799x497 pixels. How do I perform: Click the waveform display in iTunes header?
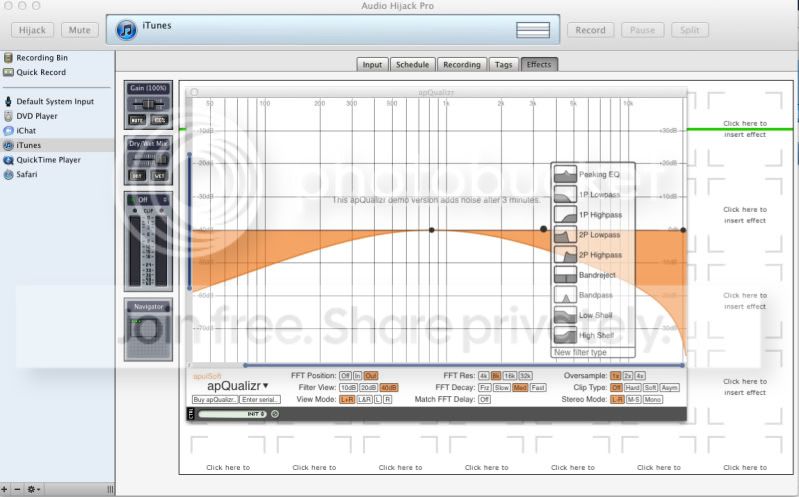click(532, 30)
